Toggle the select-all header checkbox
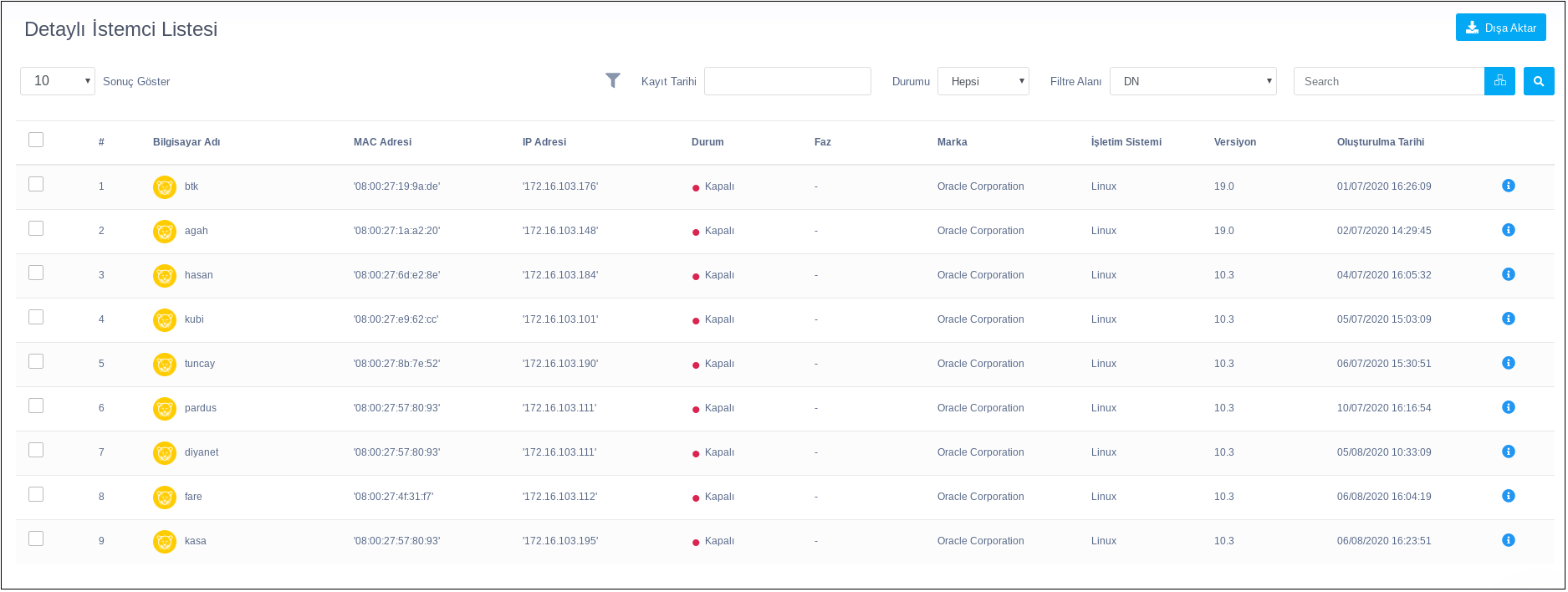The height and width of the screenshot is (592, 1568). 36,140
